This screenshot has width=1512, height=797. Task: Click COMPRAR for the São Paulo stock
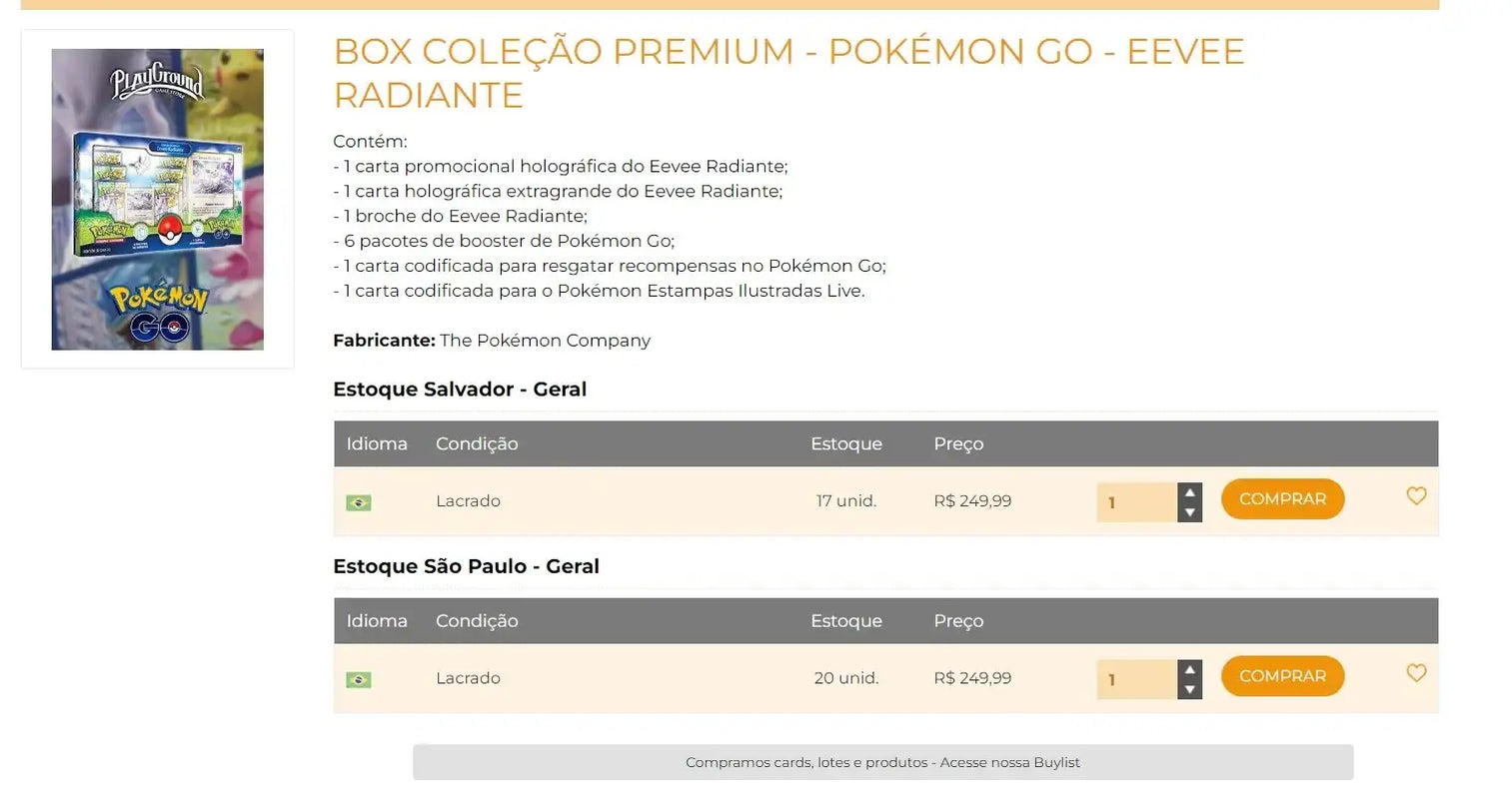[x=1282, y=675]
